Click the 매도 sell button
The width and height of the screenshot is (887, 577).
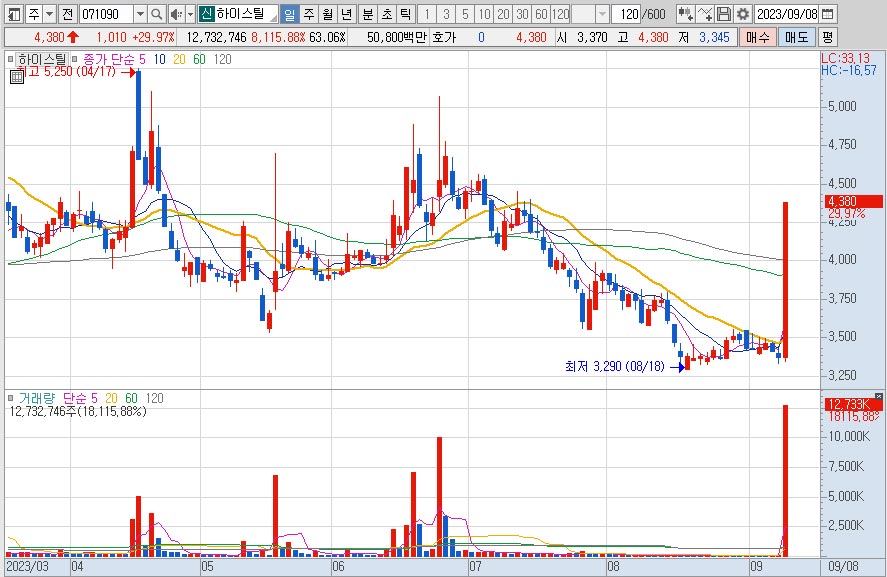click(796, 37)
